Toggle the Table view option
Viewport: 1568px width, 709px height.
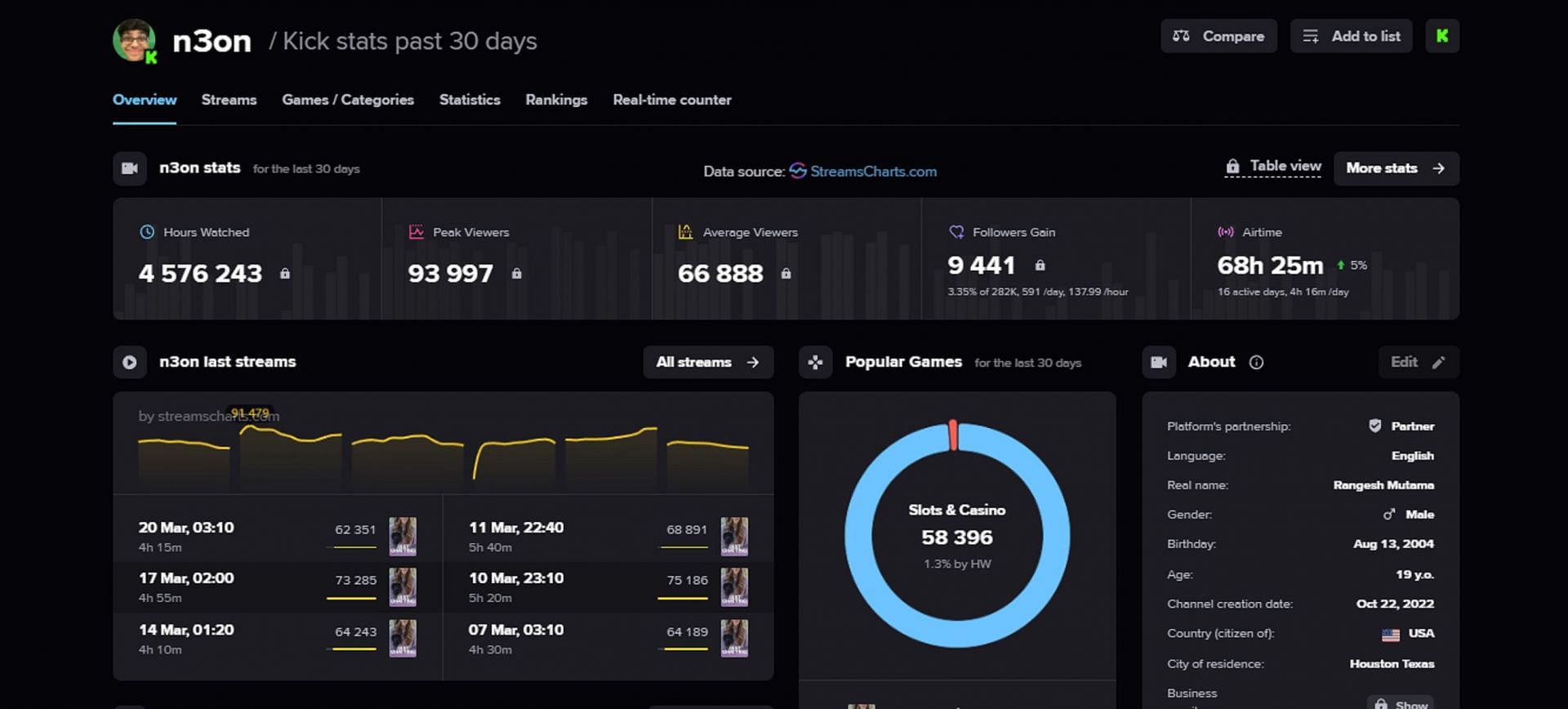click(x=1273, y=166)
